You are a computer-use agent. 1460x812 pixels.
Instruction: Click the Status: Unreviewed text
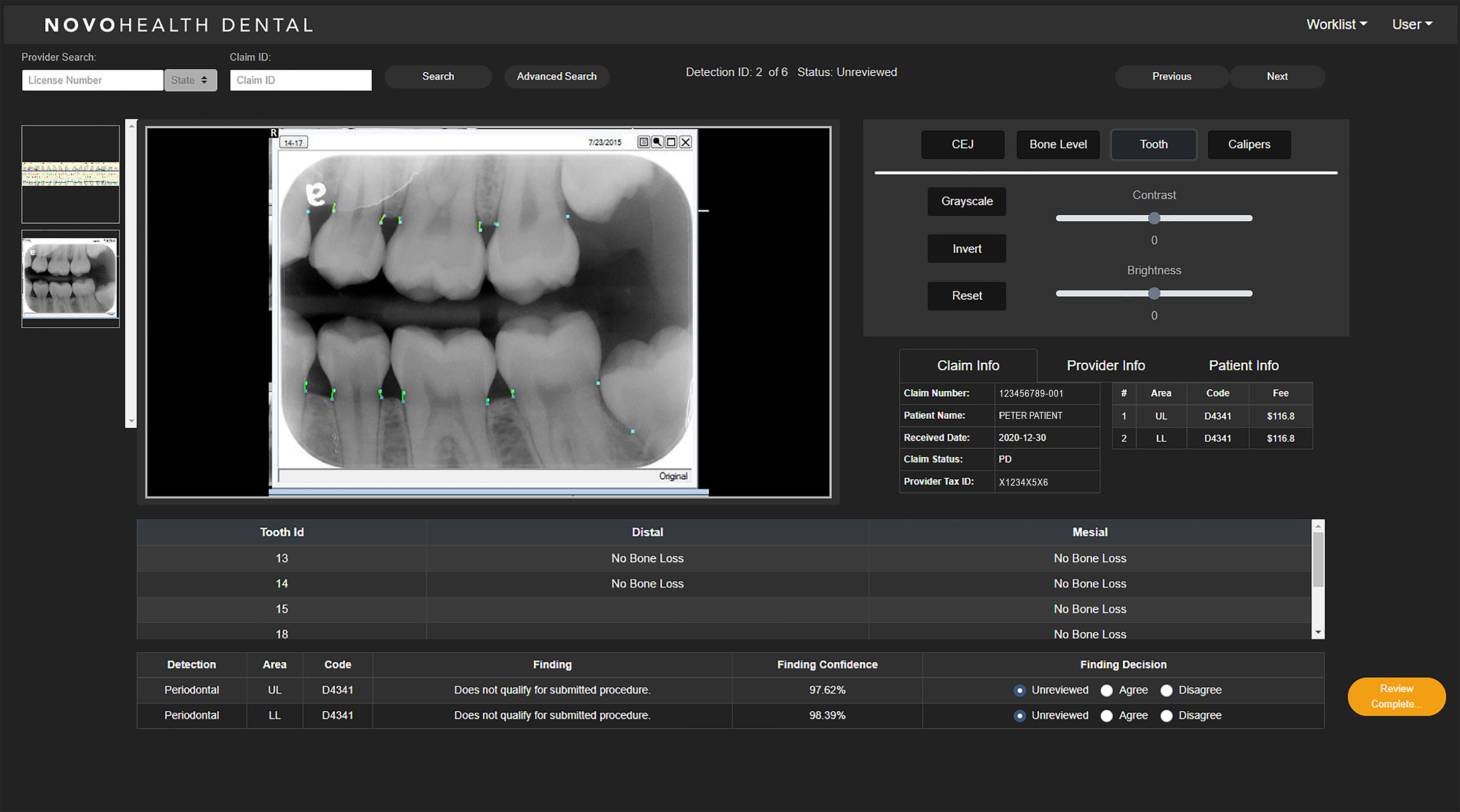847,72
